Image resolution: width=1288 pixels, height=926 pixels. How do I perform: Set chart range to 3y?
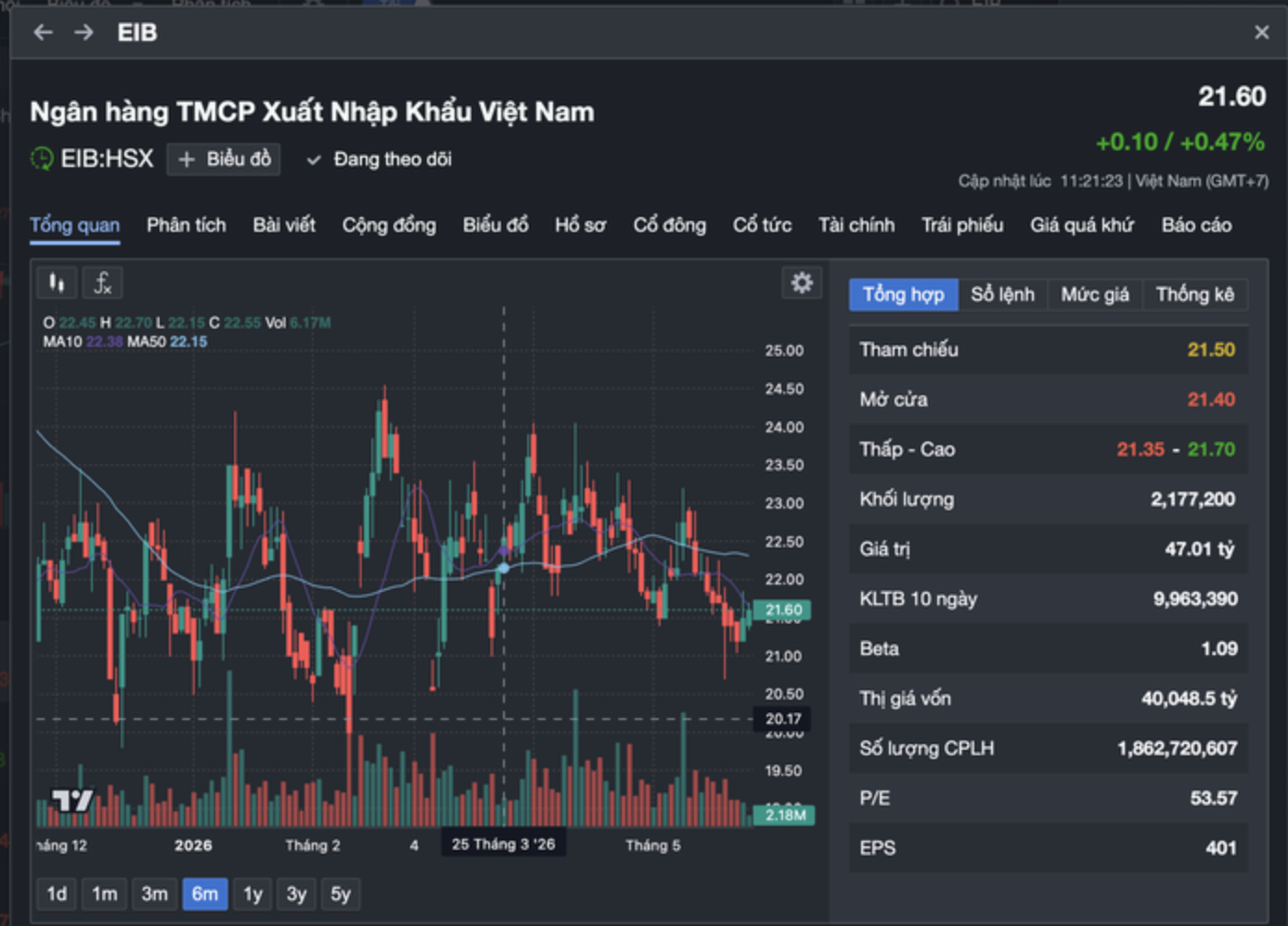click(296, 894)
